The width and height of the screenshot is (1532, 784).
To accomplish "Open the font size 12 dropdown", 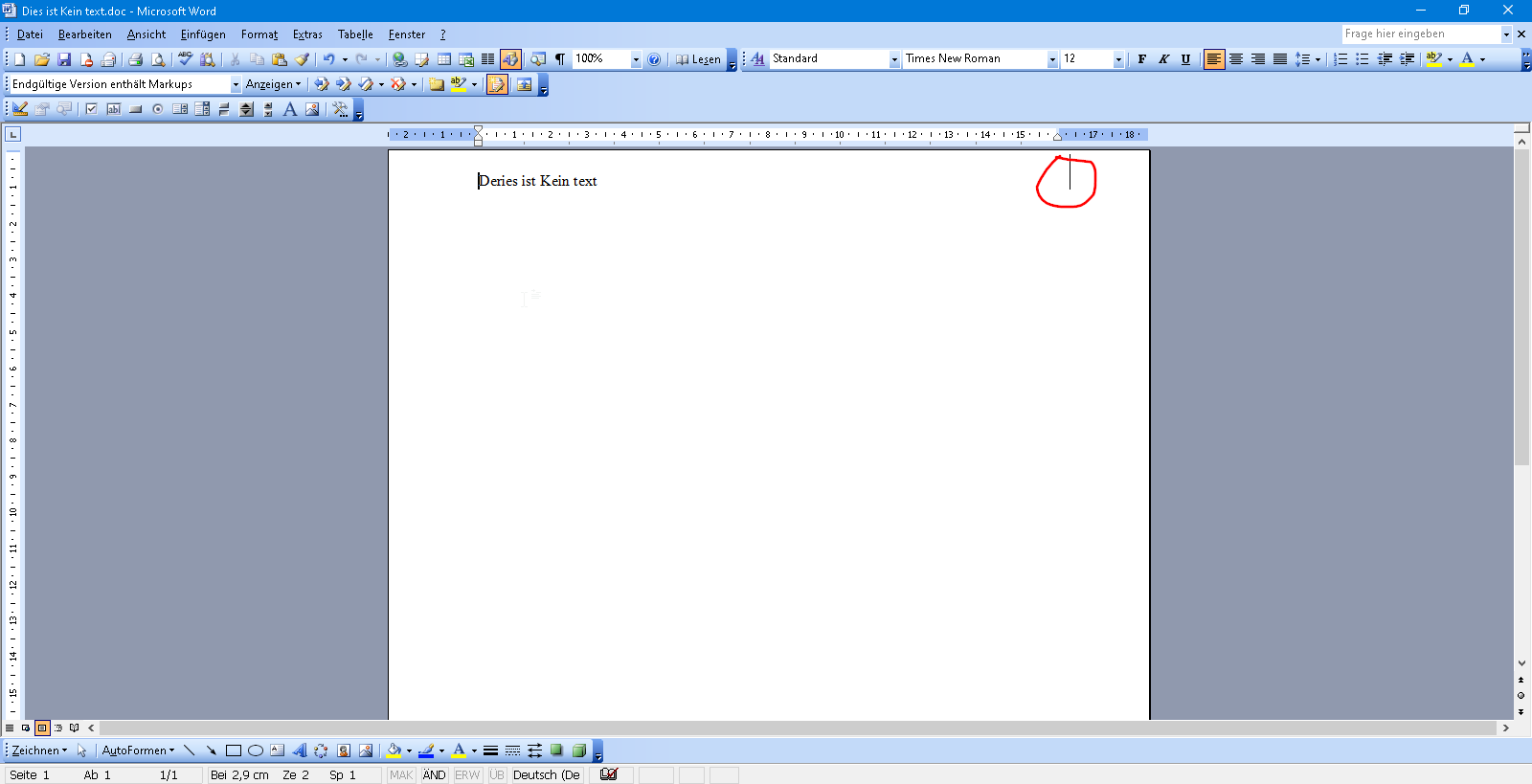I will (1118, 59).
